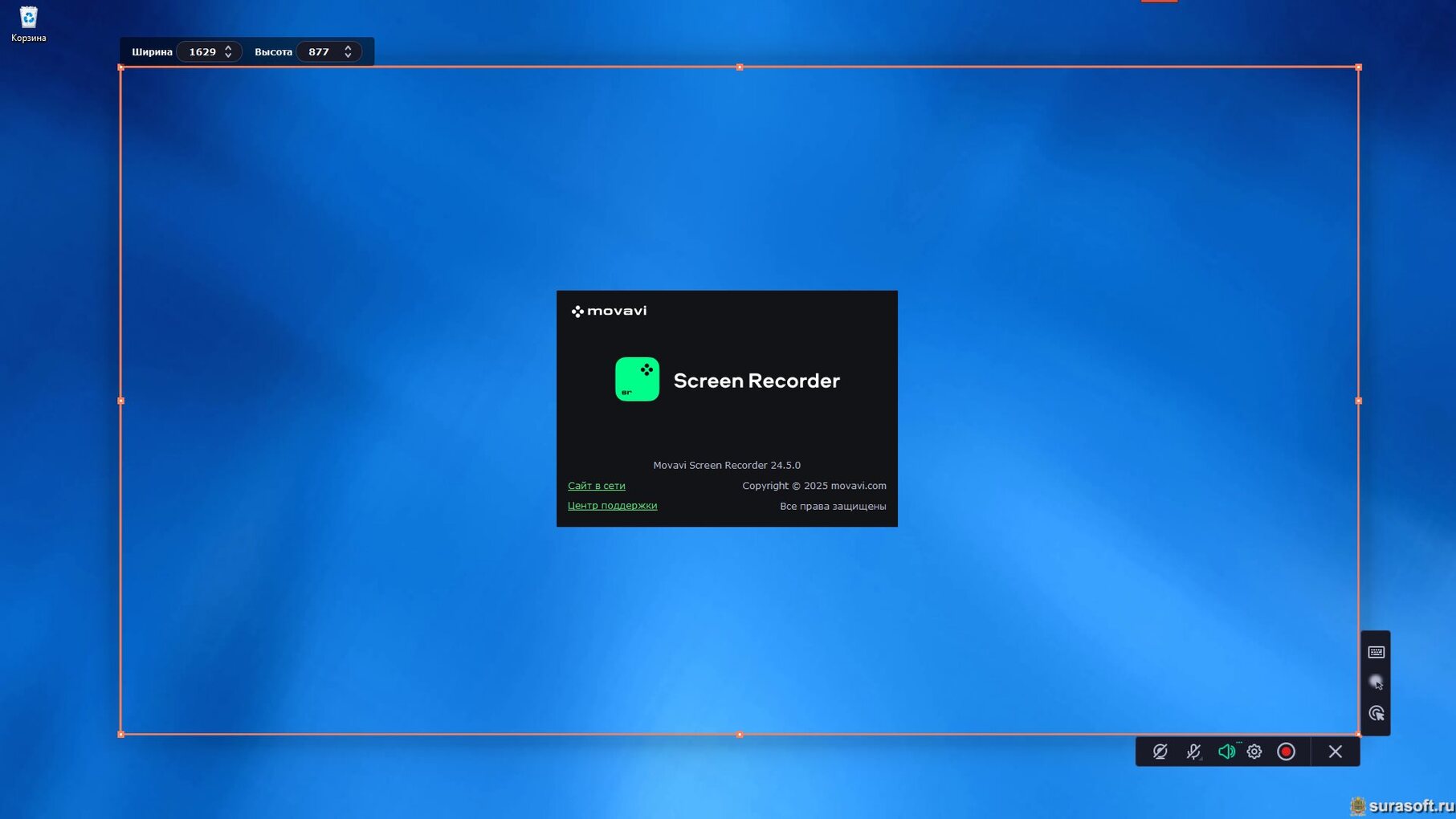Turn off system audio speaker icon

point(1226,752)
